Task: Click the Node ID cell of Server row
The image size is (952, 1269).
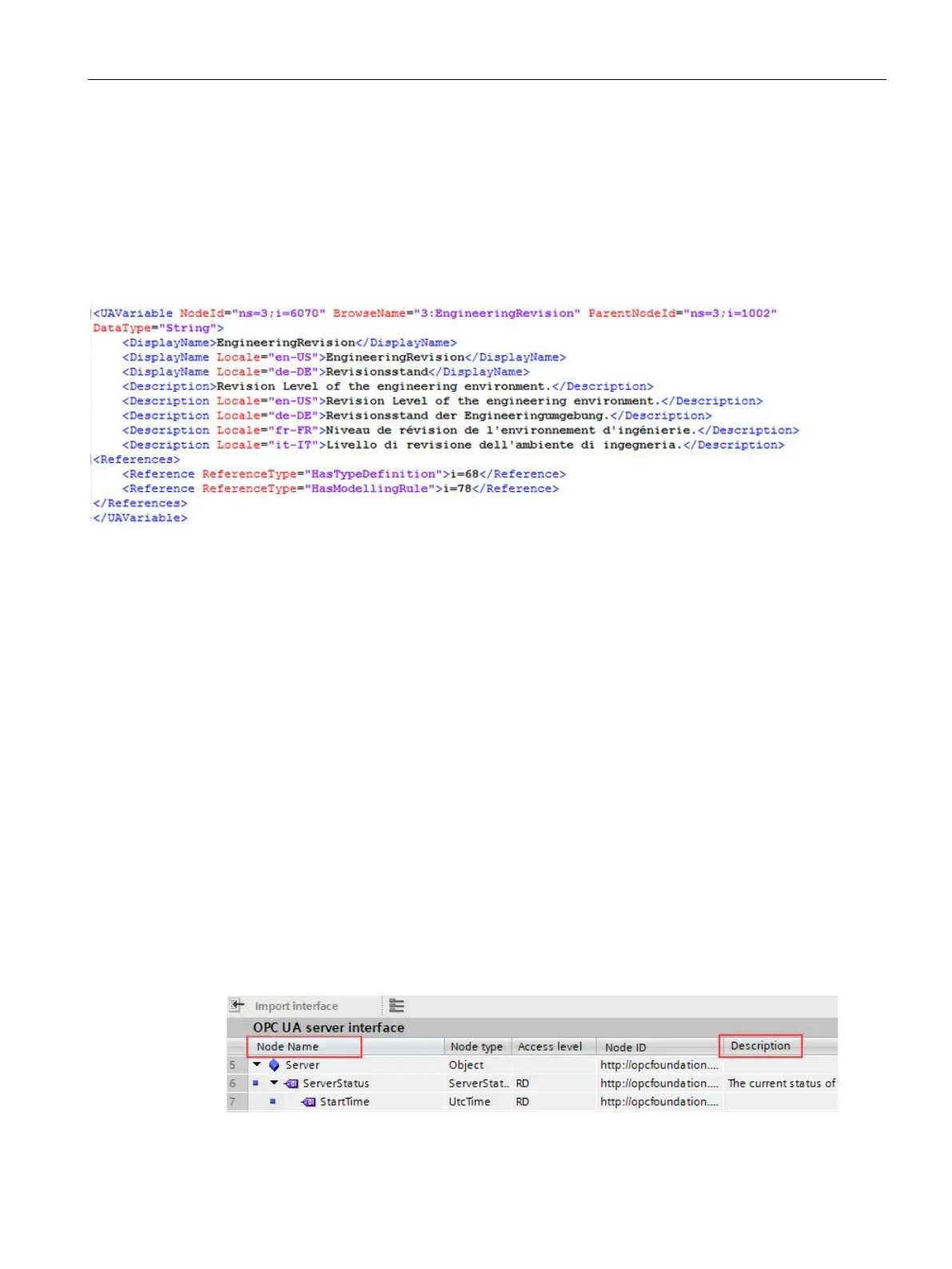Action: click(659, 1065)
